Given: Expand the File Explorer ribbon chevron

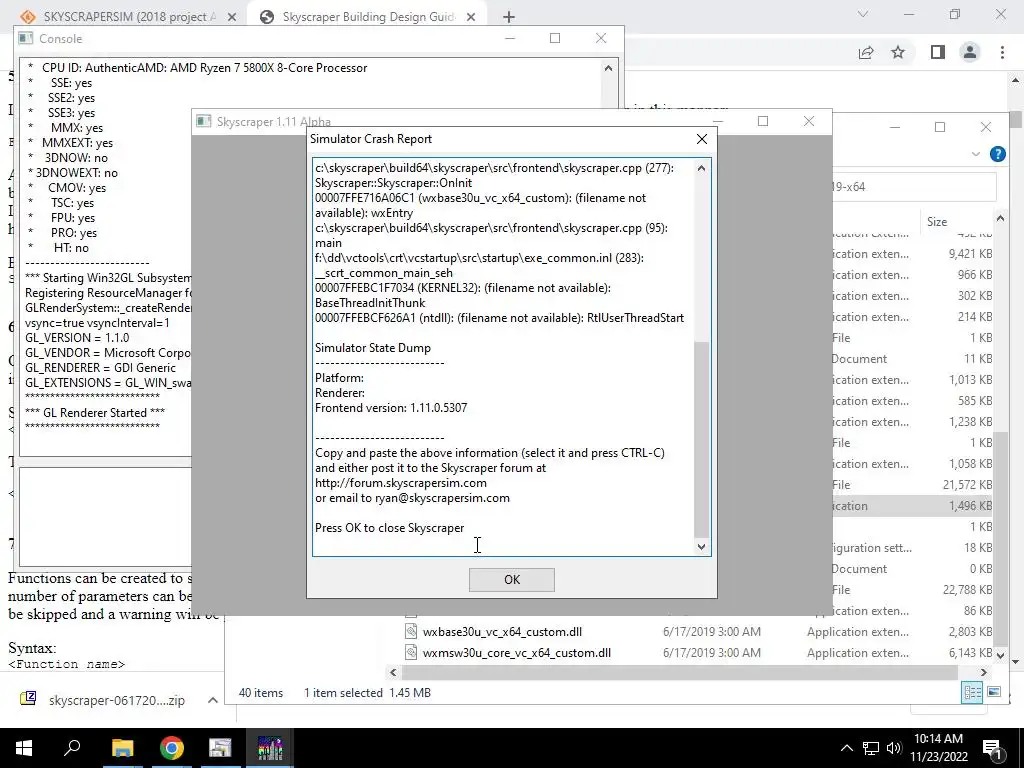Looking at the screenshot, I should [x=976, y=154].
